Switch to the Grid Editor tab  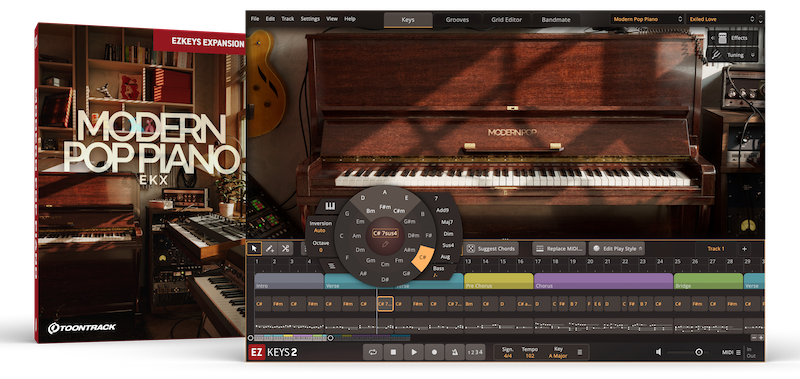click(x=507, y=20)
